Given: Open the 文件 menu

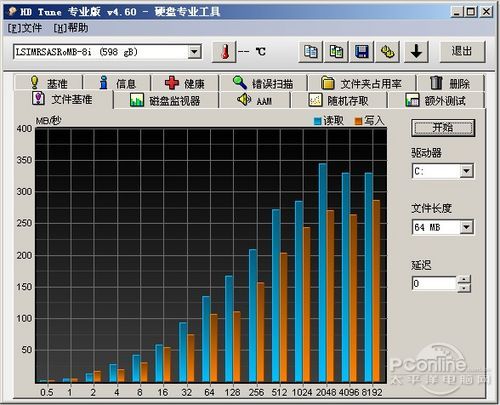Looking at the screenshot, I should point(25,28).
